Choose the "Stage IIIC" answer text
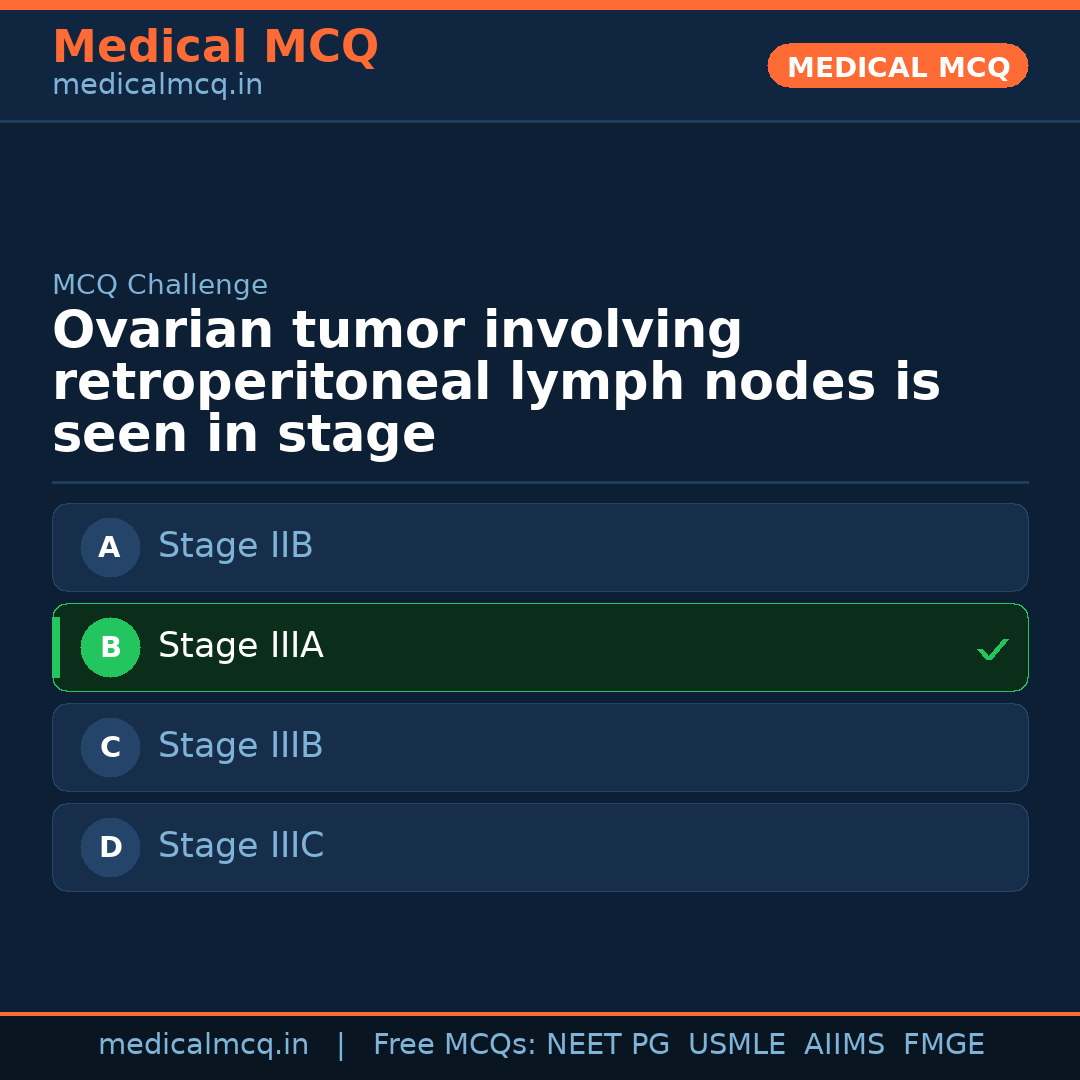The height and width of the screenshot is (1080, 1080). (x=240, y=846)
